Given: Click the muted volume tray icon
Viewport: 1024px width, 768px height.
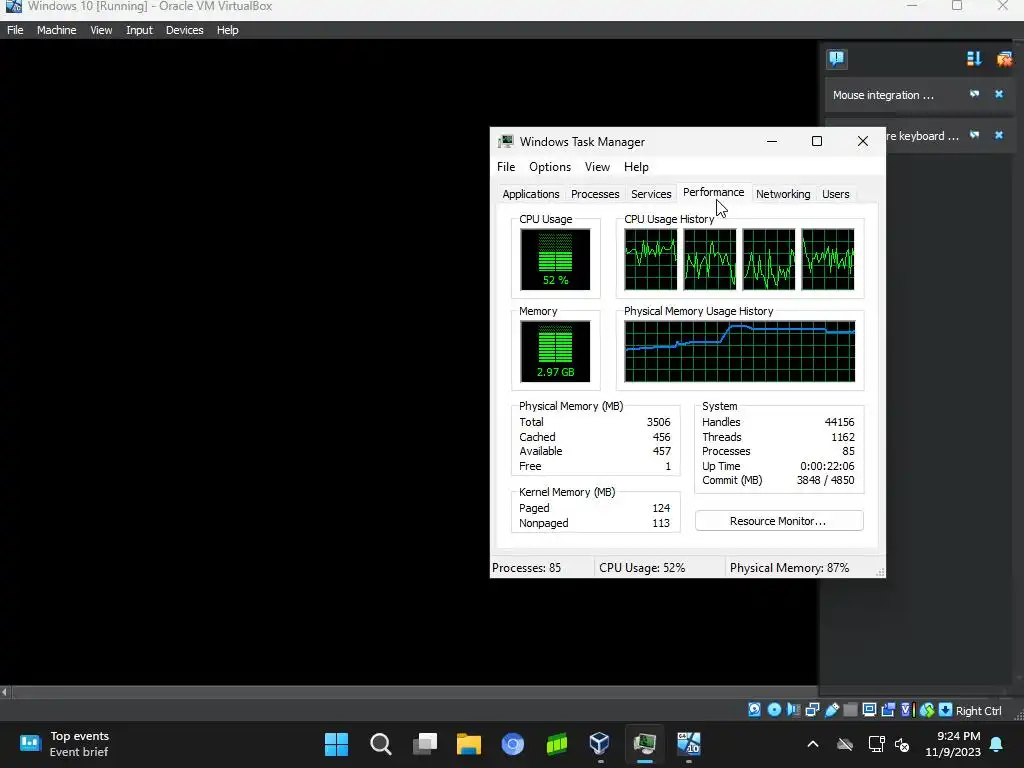Looking at the screenshot, I should (902, 744).
